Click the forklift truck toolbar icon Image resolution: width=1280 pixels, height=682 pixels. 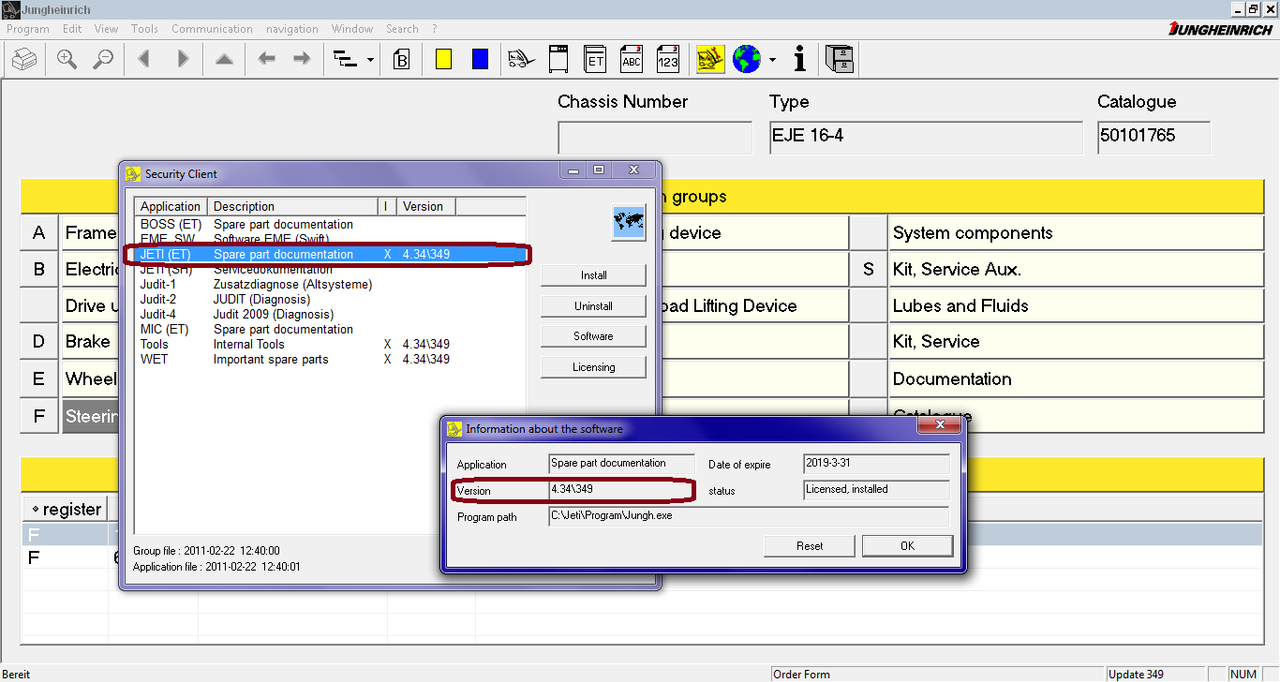point(522,60)
